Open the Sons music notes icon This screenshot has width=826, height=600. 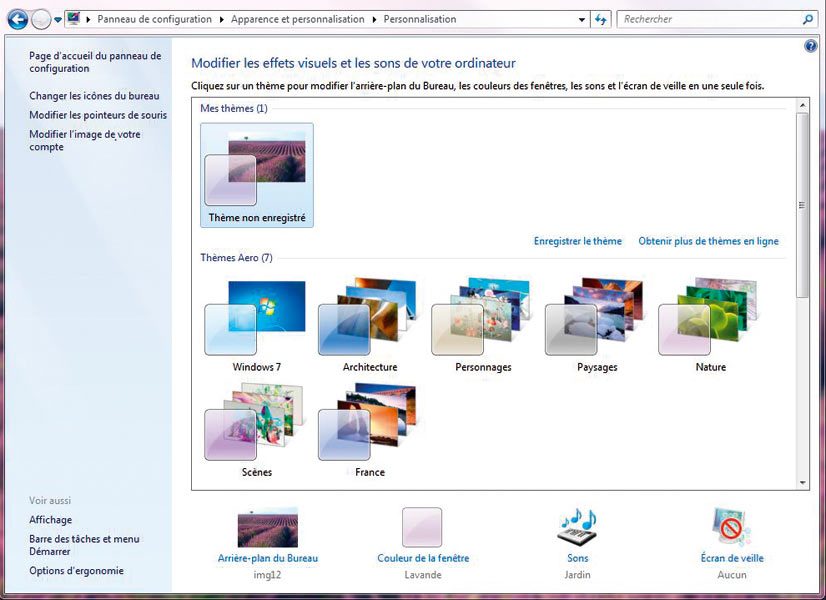[577, 527]
